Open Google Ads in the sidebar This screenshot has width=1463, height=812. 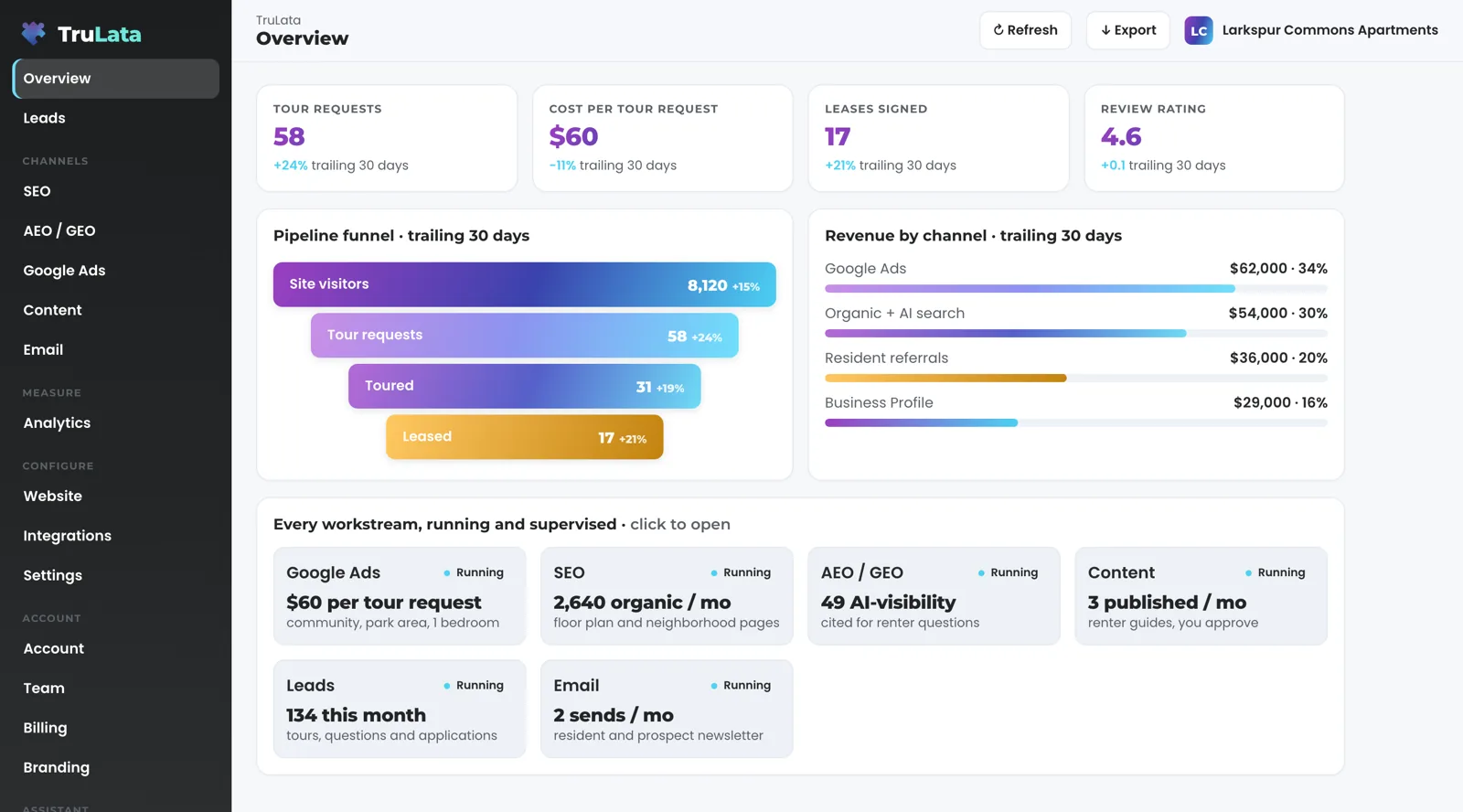coord(116,271)
